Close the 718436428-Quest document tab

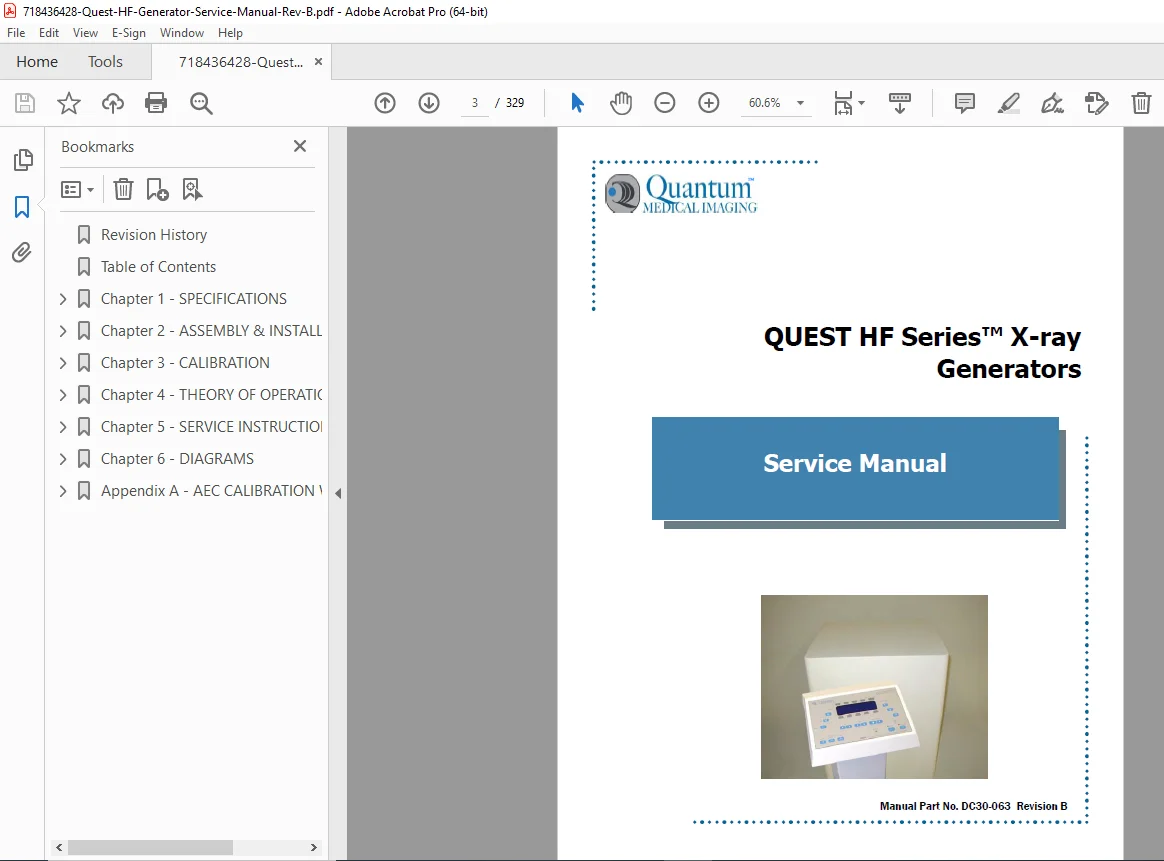point(318,62)
